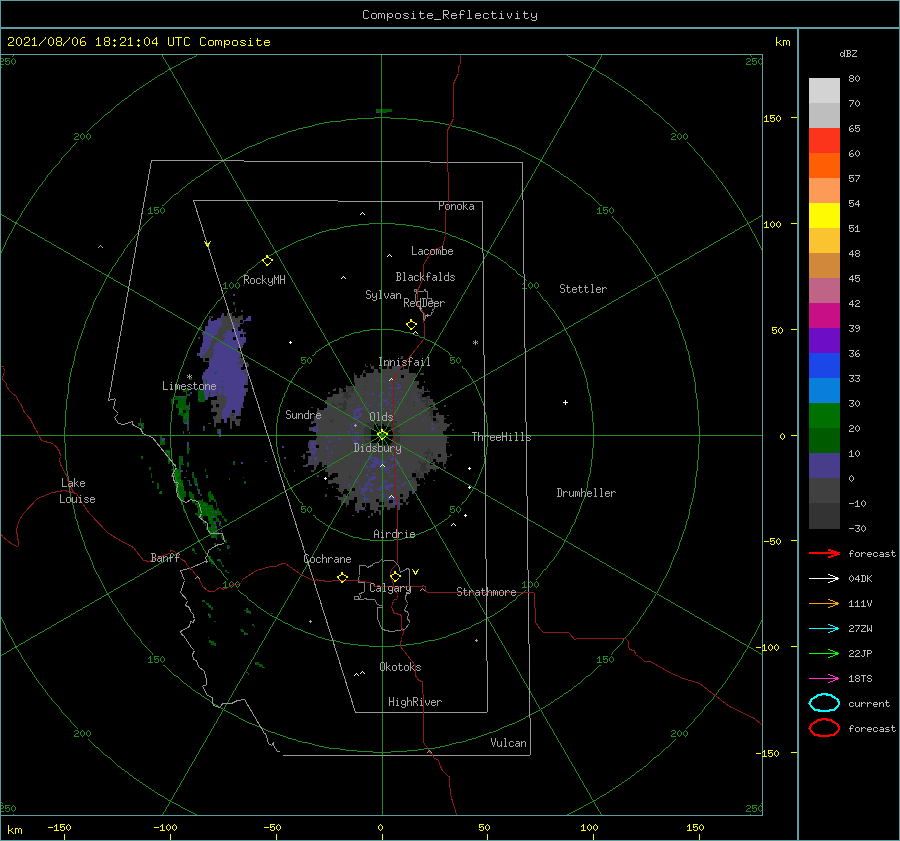
Task: Click the Blackfalds label
Action: click(x=425, y=277)
